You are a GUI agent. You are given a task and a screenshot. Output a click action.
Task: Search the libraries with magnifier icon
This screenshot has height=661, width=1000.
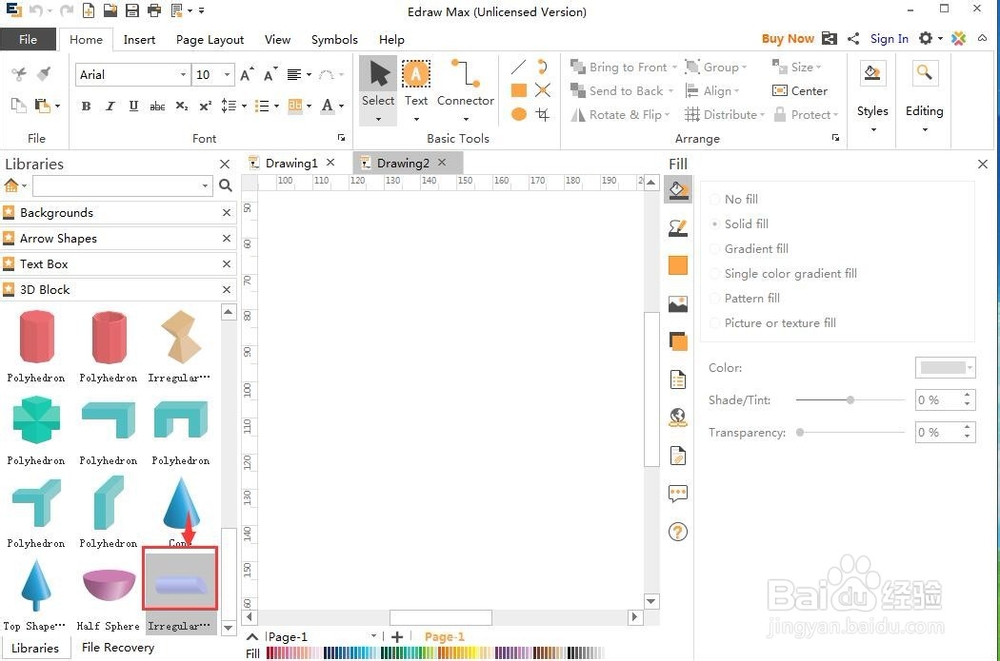pos(225,186)
